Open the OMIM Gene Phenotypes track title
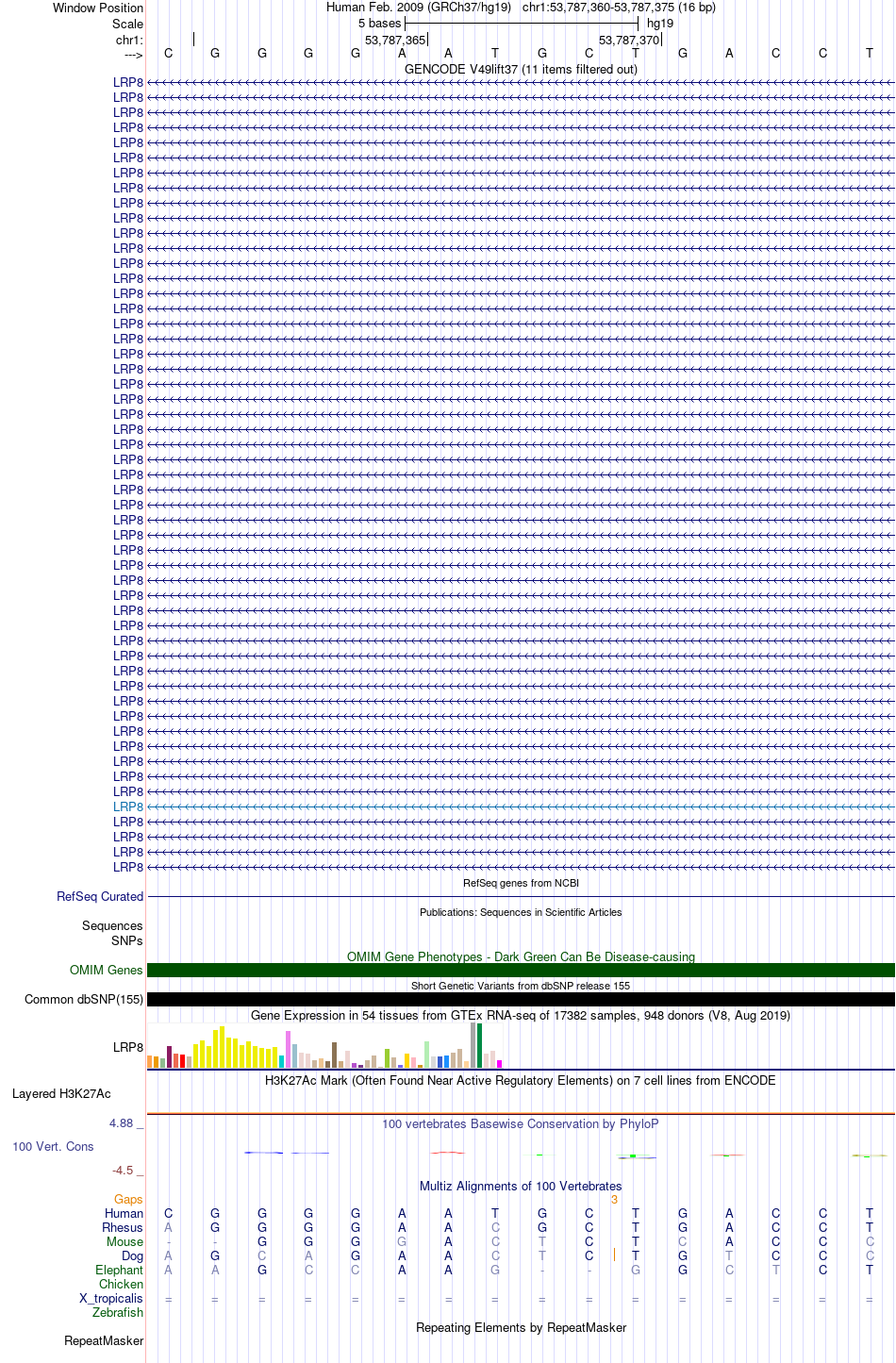 pos(521,956)
